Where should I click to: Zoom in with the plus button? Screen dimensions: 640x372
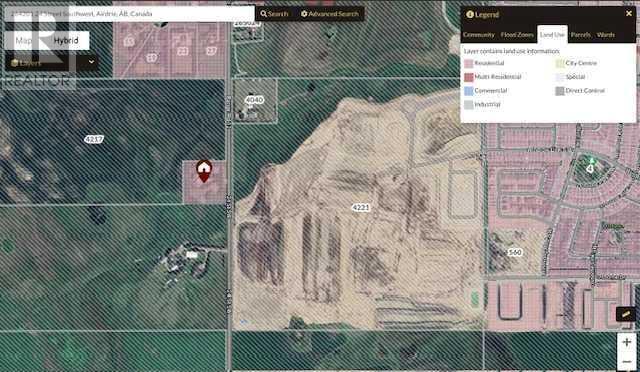click(627, 342)
